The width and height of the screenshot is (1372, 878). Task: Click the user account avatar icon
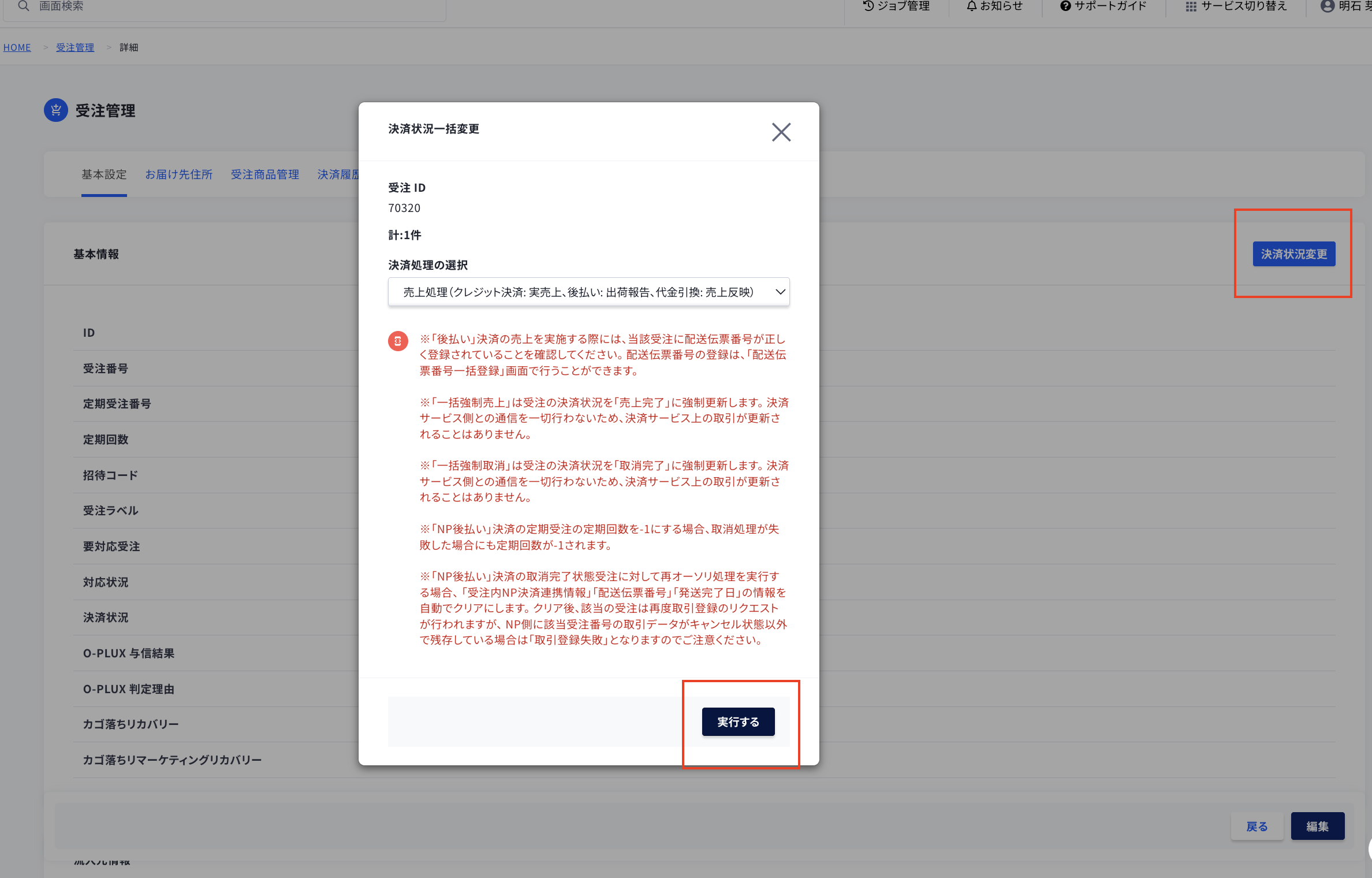pos(1328,6)
